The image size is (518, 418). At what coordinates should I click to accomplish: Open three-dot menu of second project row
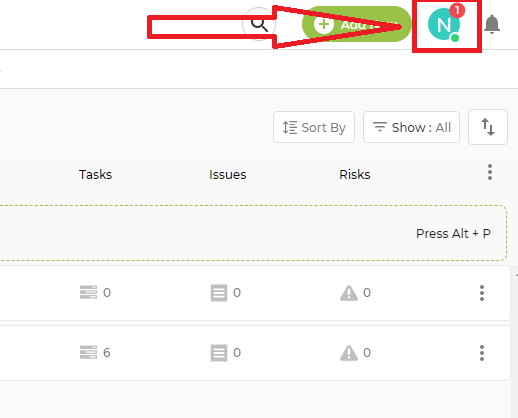tap(482, 353)
